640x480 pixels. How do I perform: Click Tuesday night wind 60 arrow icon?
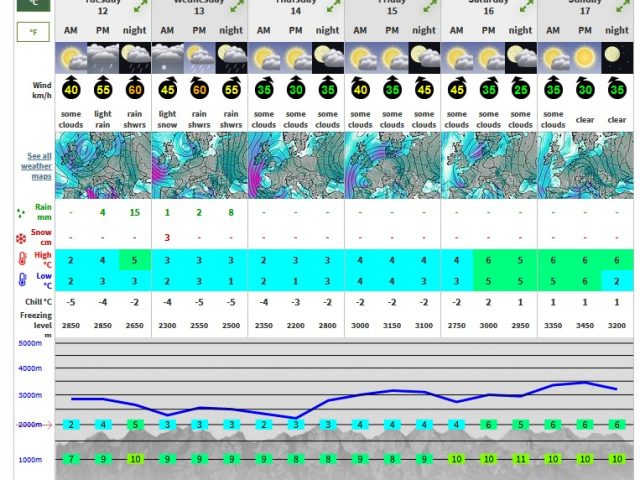point(135,88)
